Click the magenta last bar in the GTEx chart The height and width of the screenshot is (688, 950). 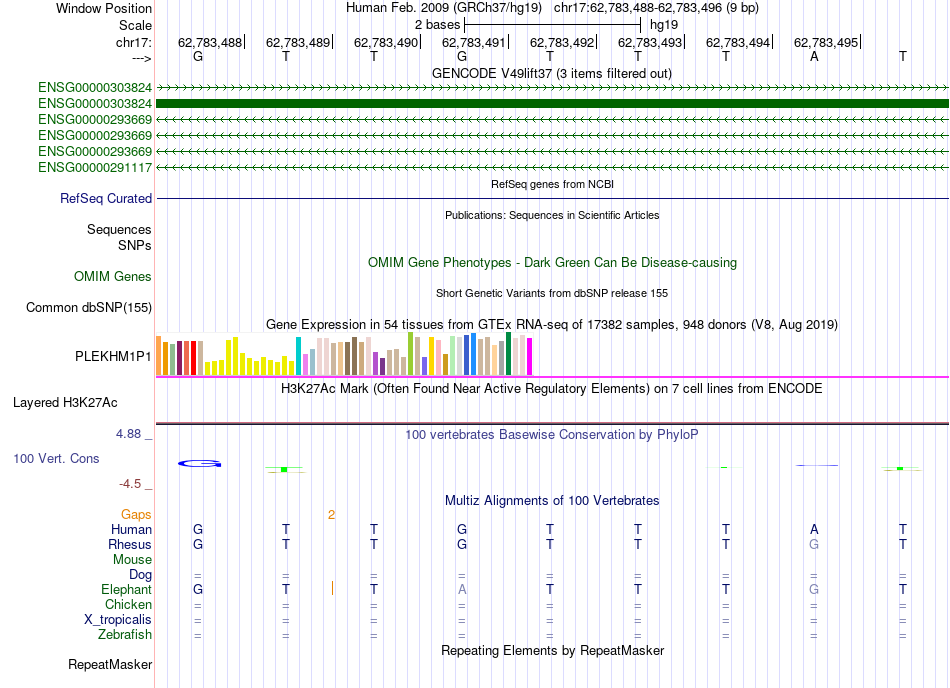click(530, 357)
